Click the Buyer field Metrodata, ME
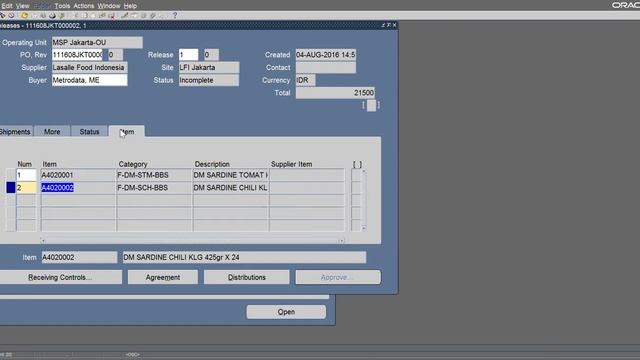Screen dimensions: 640x360 (x=89, y=80)
